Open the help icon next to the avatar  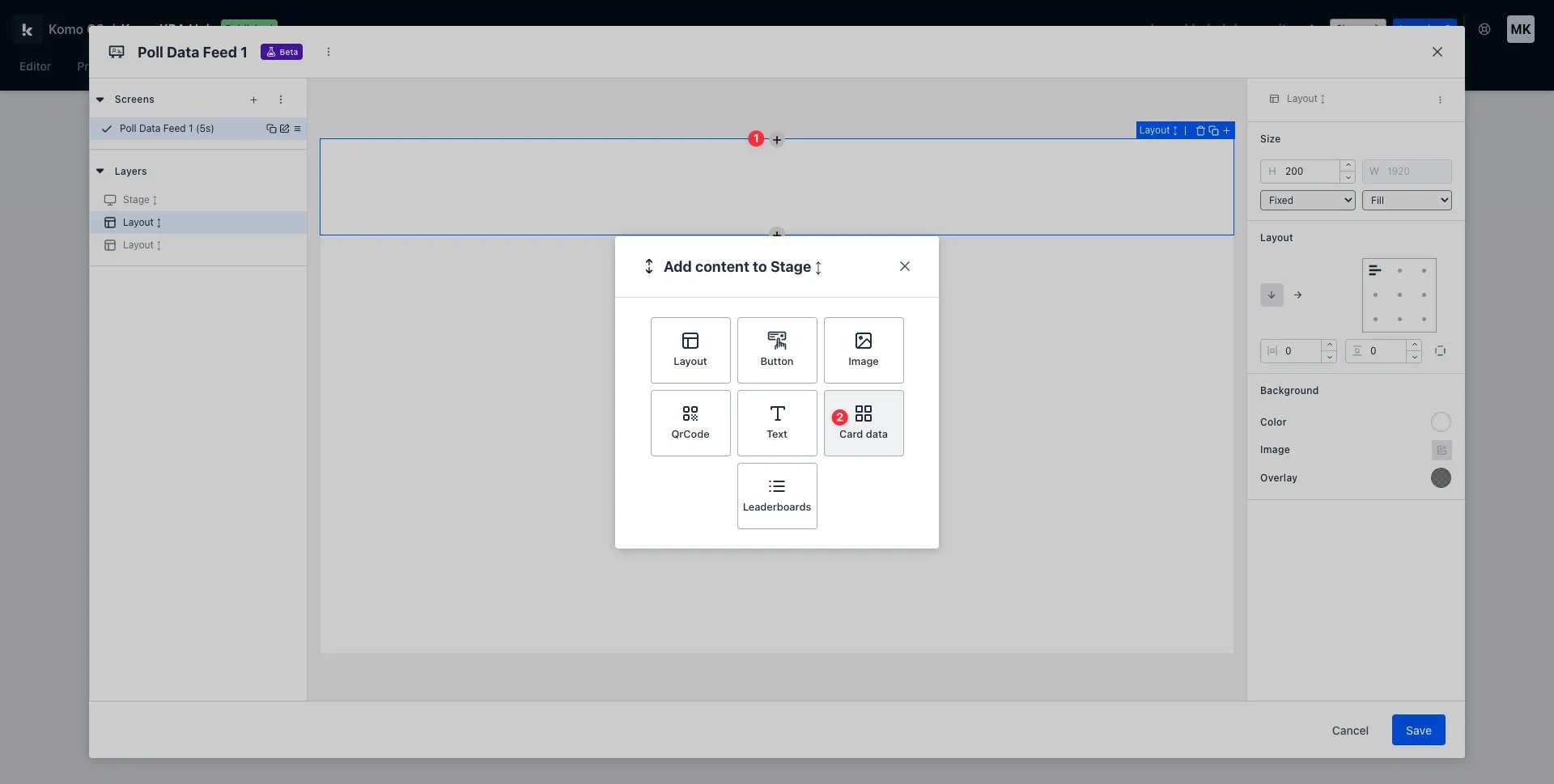[x=1484, y=29]
